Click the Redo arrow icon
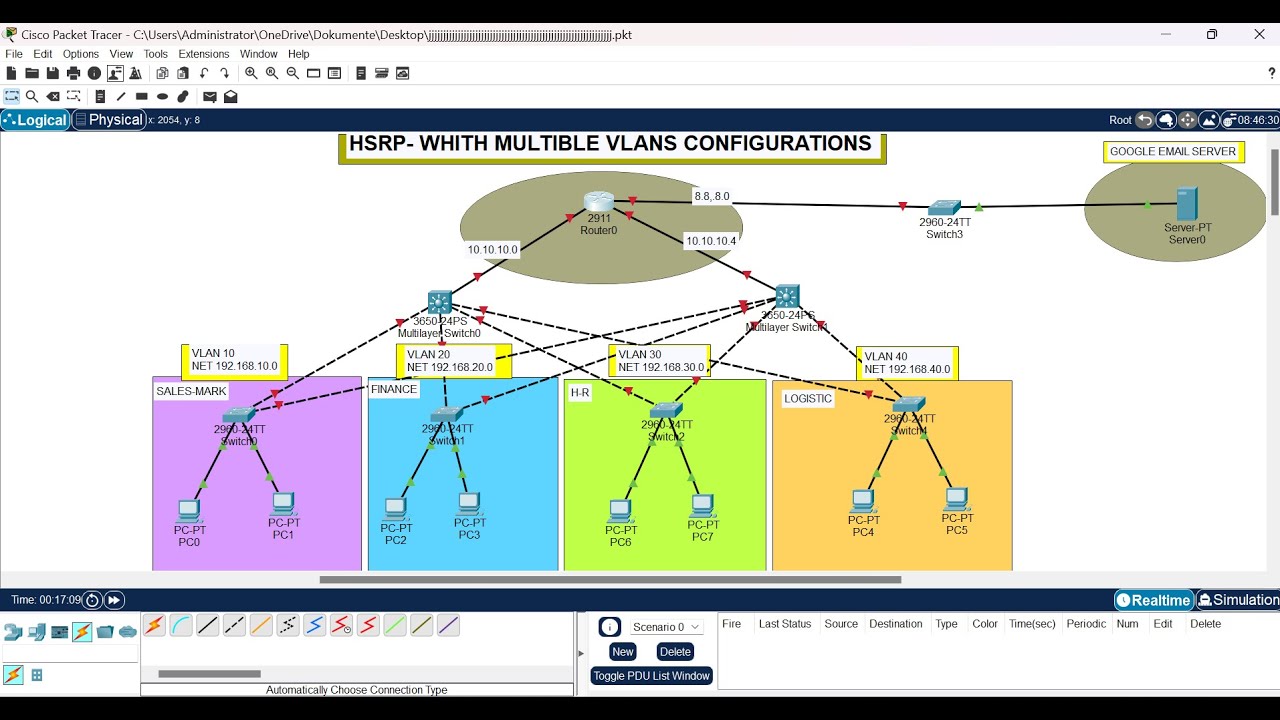Screen dimensions: 1280x720 [x=224, y=73]
